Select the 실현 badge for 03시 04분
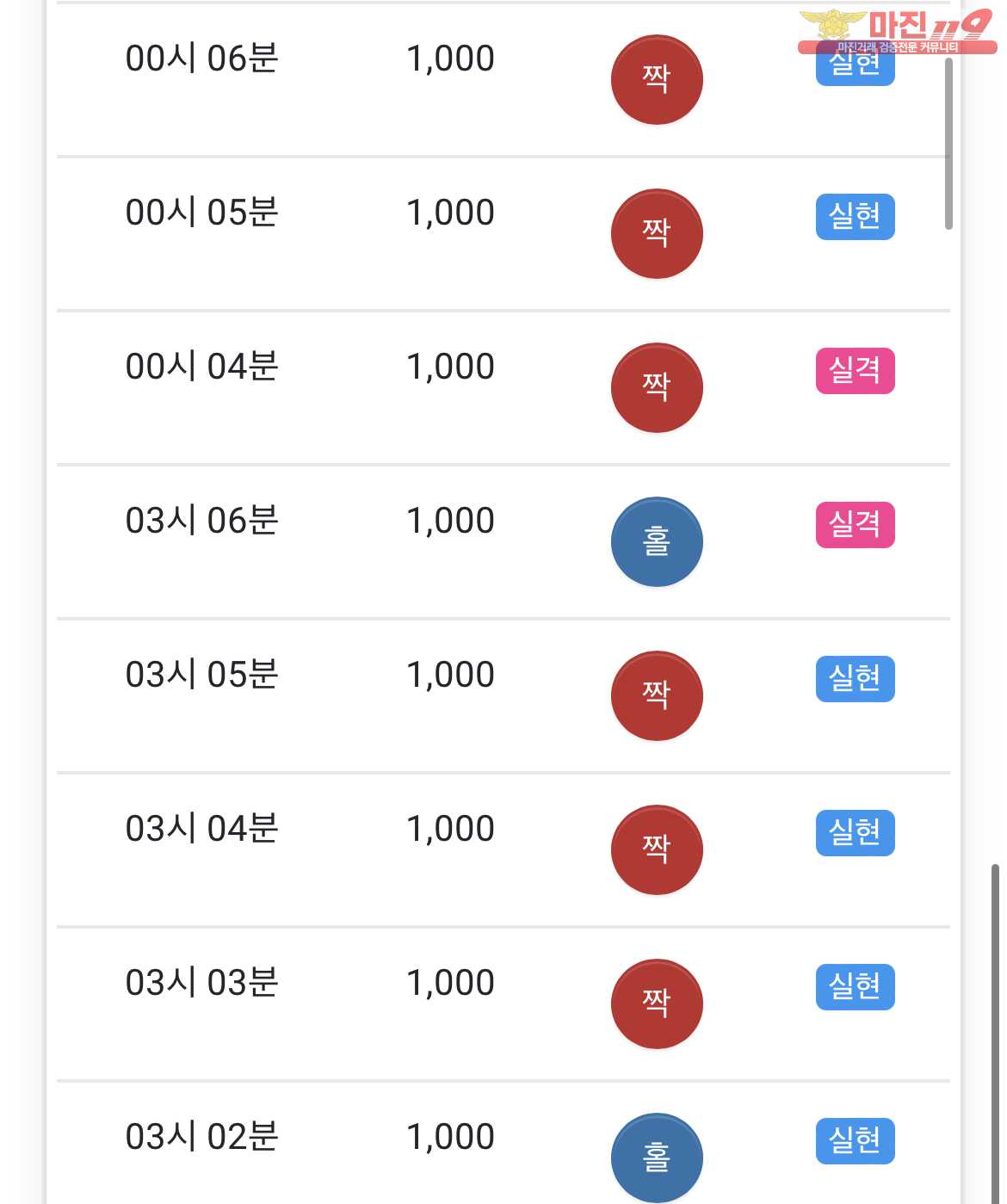This screenshot has width=1007, height=1204. [x=855, y=833]
